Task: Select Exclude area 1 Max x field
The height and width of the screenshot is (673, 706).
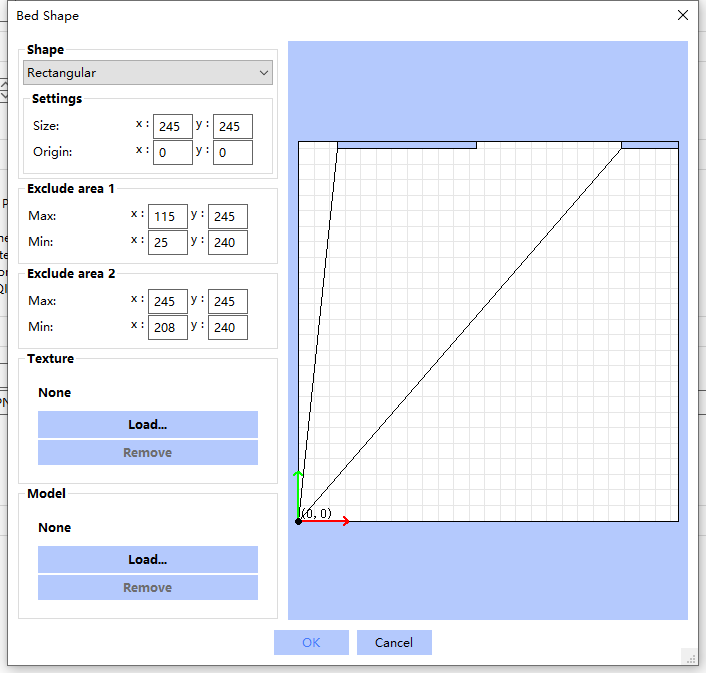Action: click(167, 216)
